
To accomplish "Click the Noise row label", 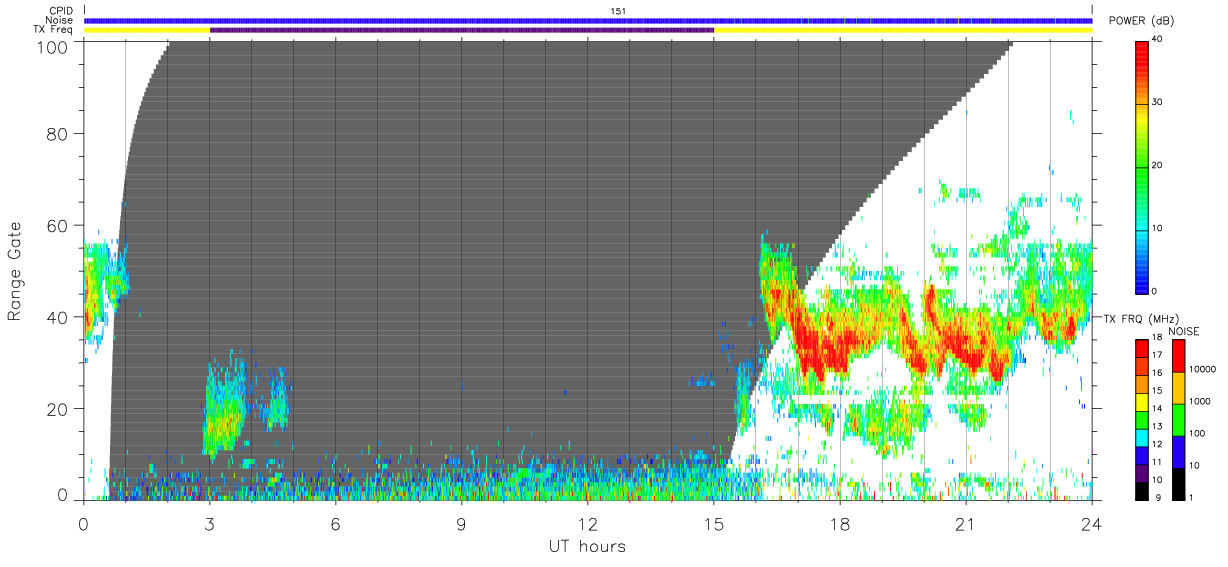I will (x=60, y=20).
